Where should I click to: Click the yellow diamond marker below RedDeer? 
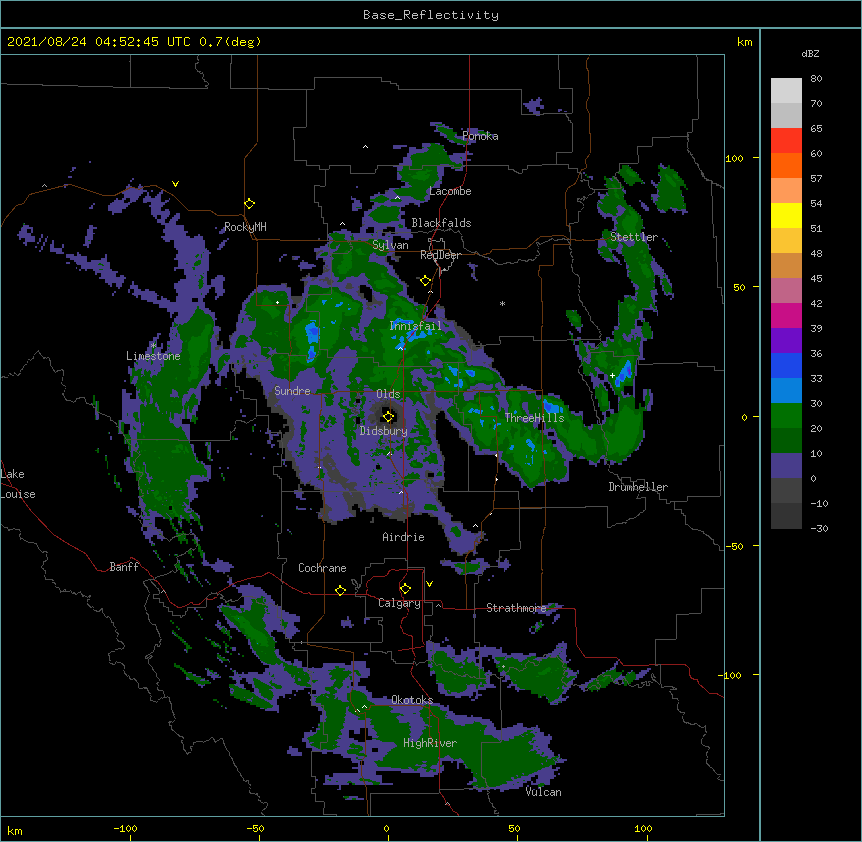(426, 281)
